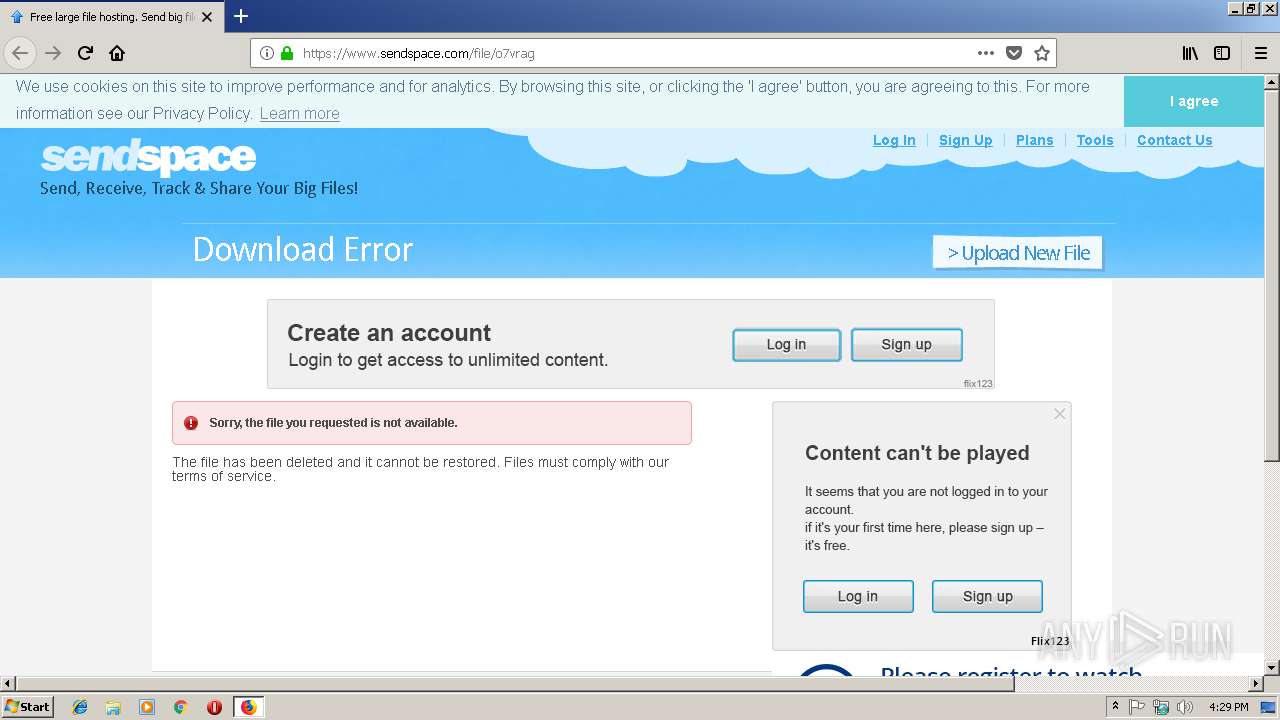Click the 4:29 PM system clock
The height and width of the screenshot is (720, 1280).
[x=1228, y=707]
